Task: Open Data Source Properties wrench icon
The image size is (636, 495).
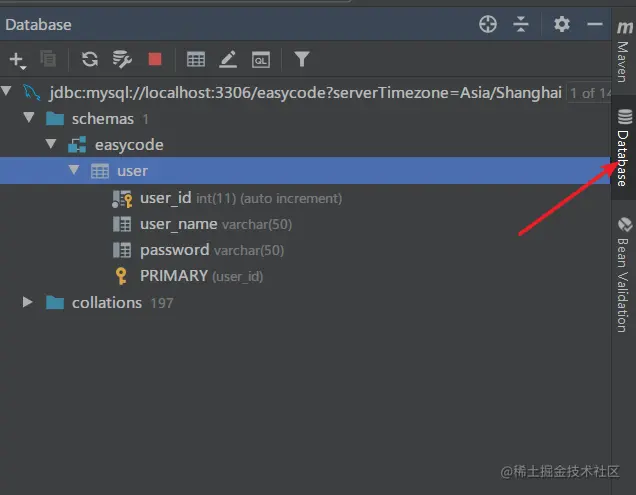Action: [x=122, y=60]
